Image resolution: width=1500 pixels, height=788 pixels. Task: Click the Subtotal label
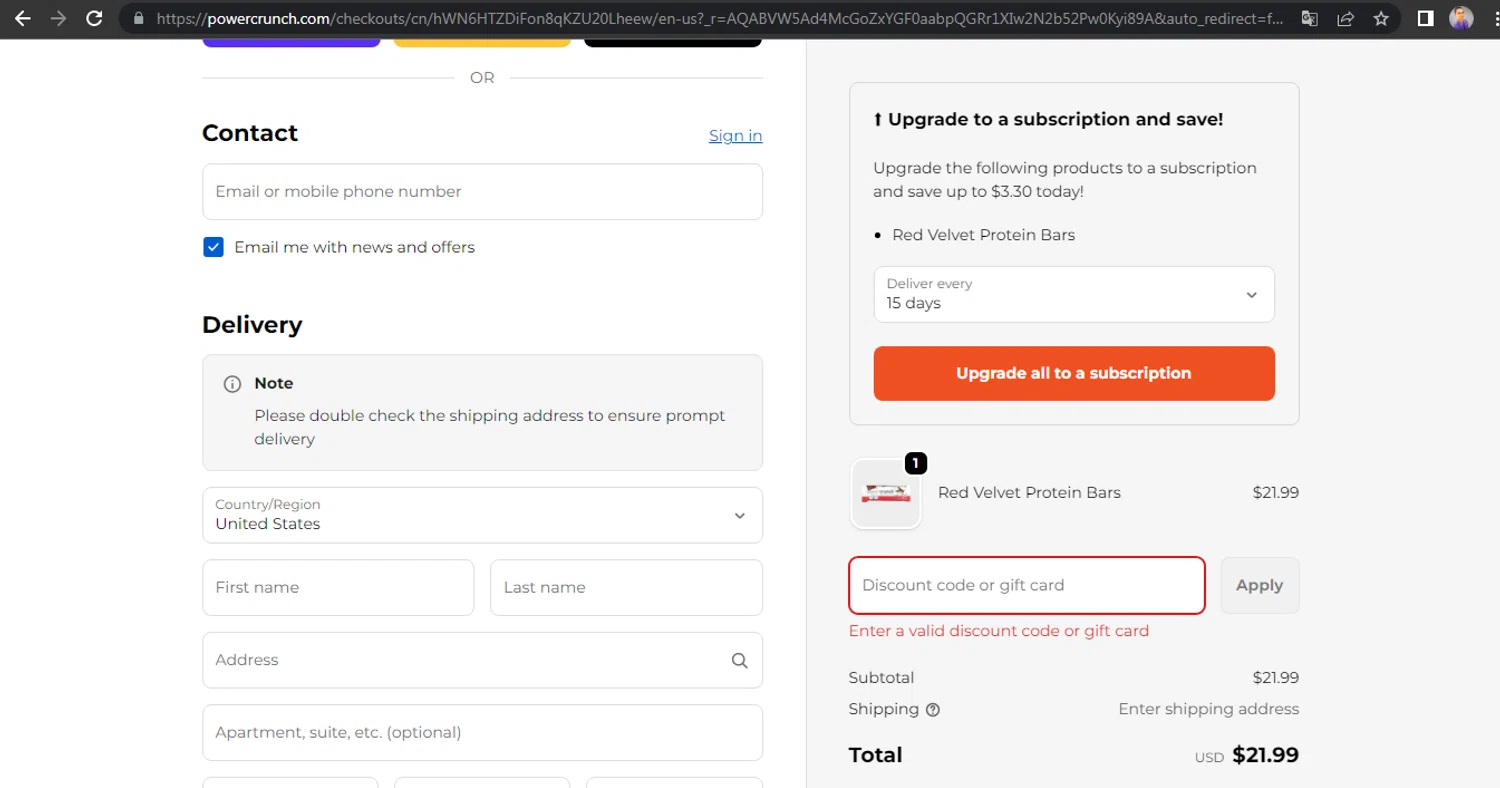[x=881, y=678]
